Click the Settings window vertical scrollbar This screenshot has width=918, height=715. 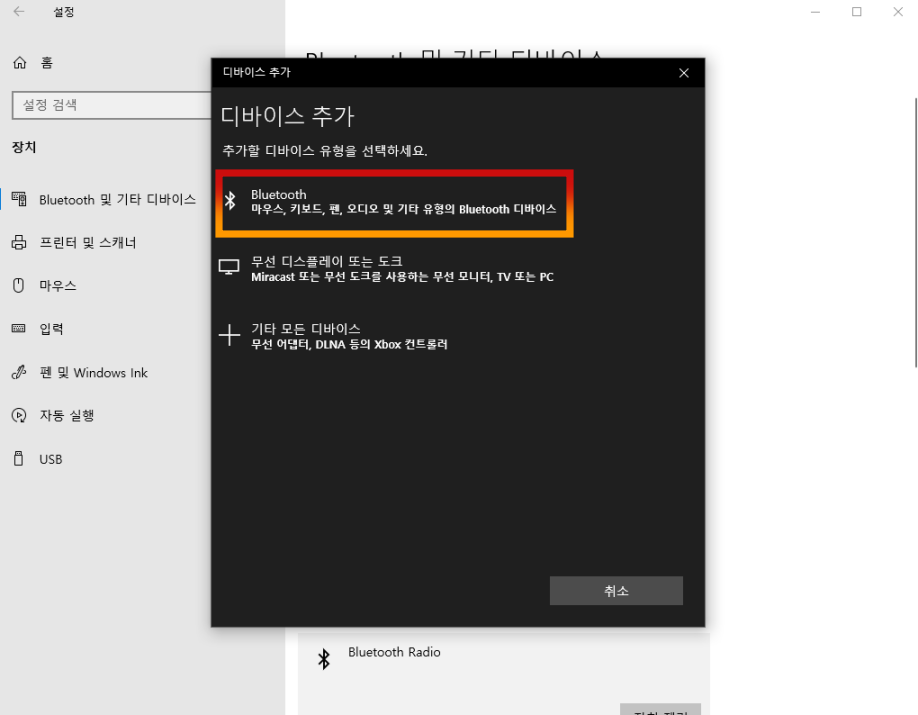915,233
